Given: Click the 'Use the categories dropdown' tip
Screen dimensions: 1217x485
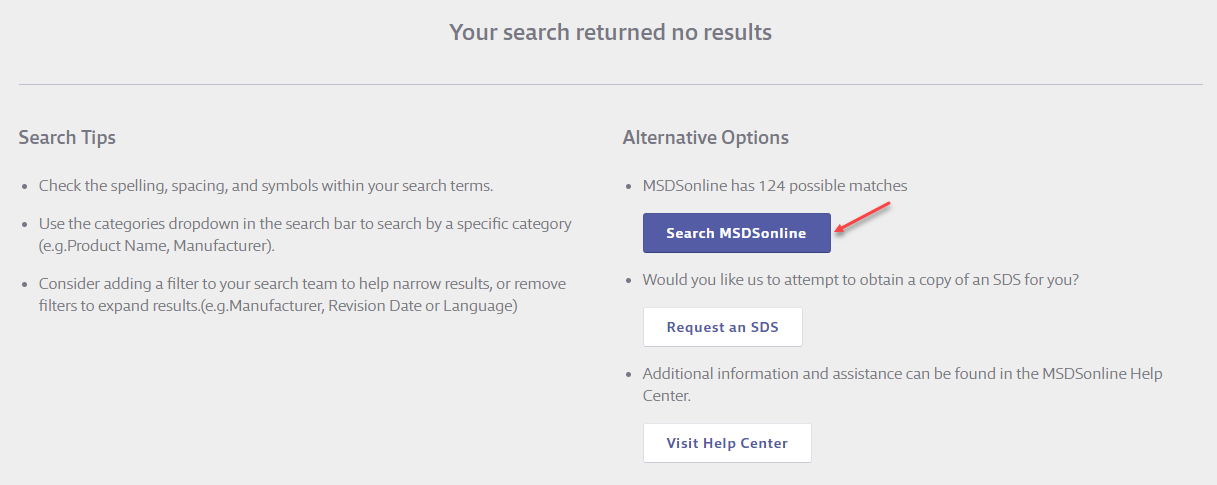Looking at the screenshot, I should pos(305,224).
